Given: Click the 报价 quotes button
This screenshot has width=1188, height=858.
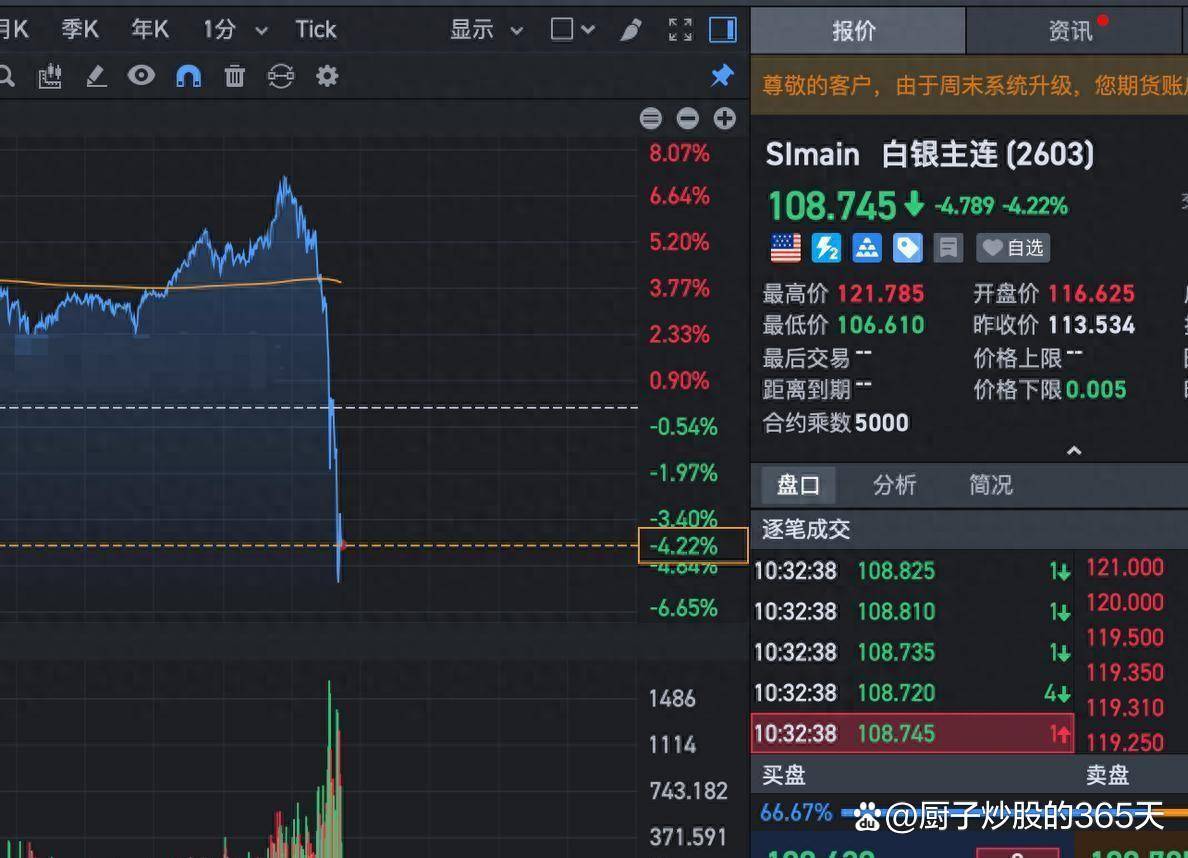Looking at the screenshot, I should [x=855, y=31].
